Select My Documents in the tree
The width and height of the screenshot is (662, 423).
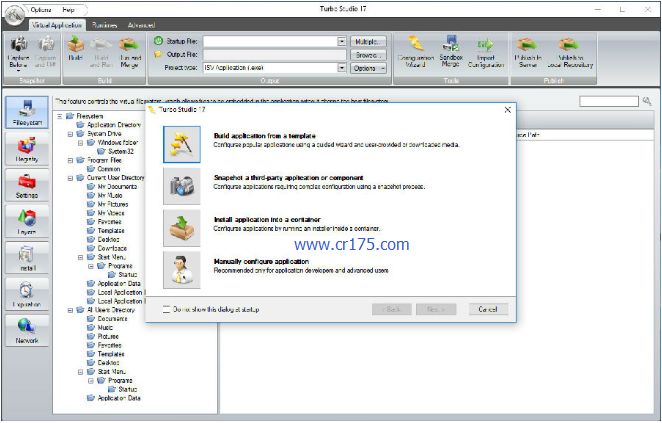(117, 187)
